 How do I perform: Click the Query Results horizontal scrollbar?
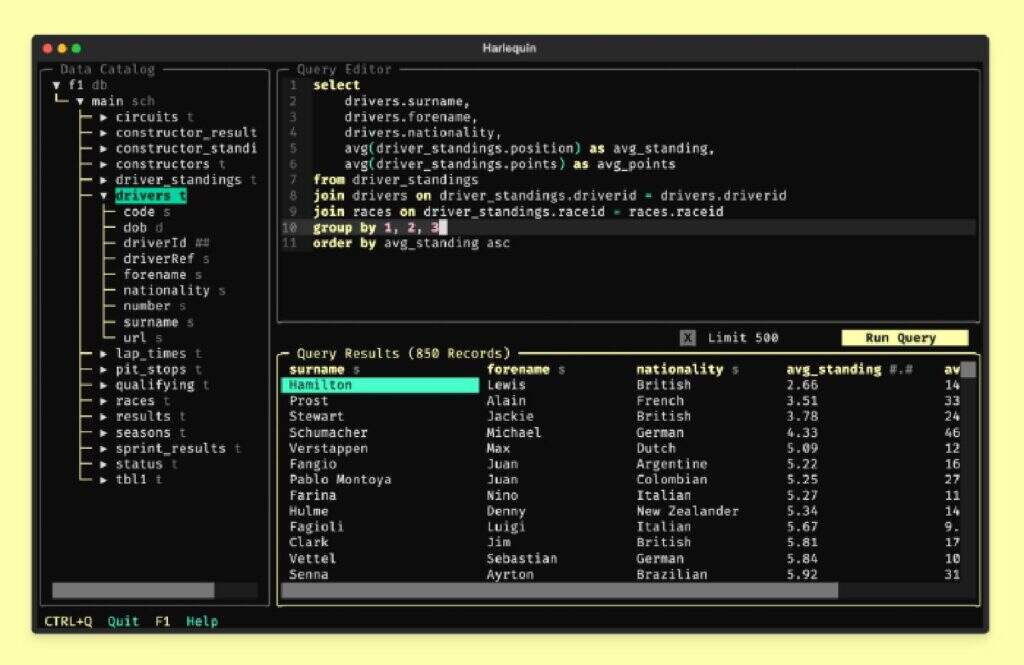point(560,591)
